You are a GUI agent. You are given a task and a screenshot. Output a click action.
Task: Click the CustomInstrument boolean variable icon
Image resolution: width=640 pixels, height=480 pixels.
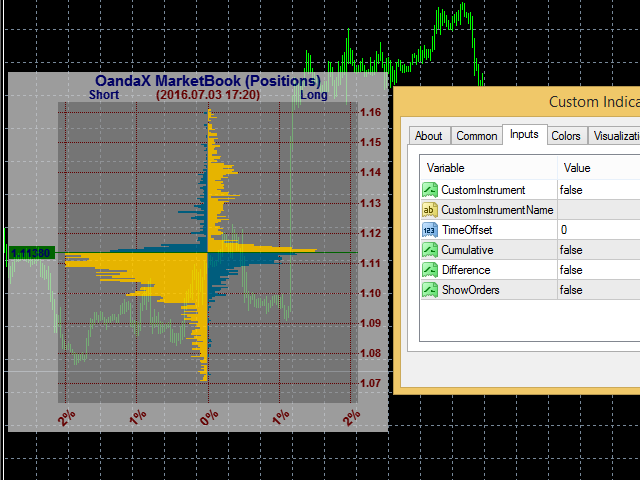click(x=430, y=190)
